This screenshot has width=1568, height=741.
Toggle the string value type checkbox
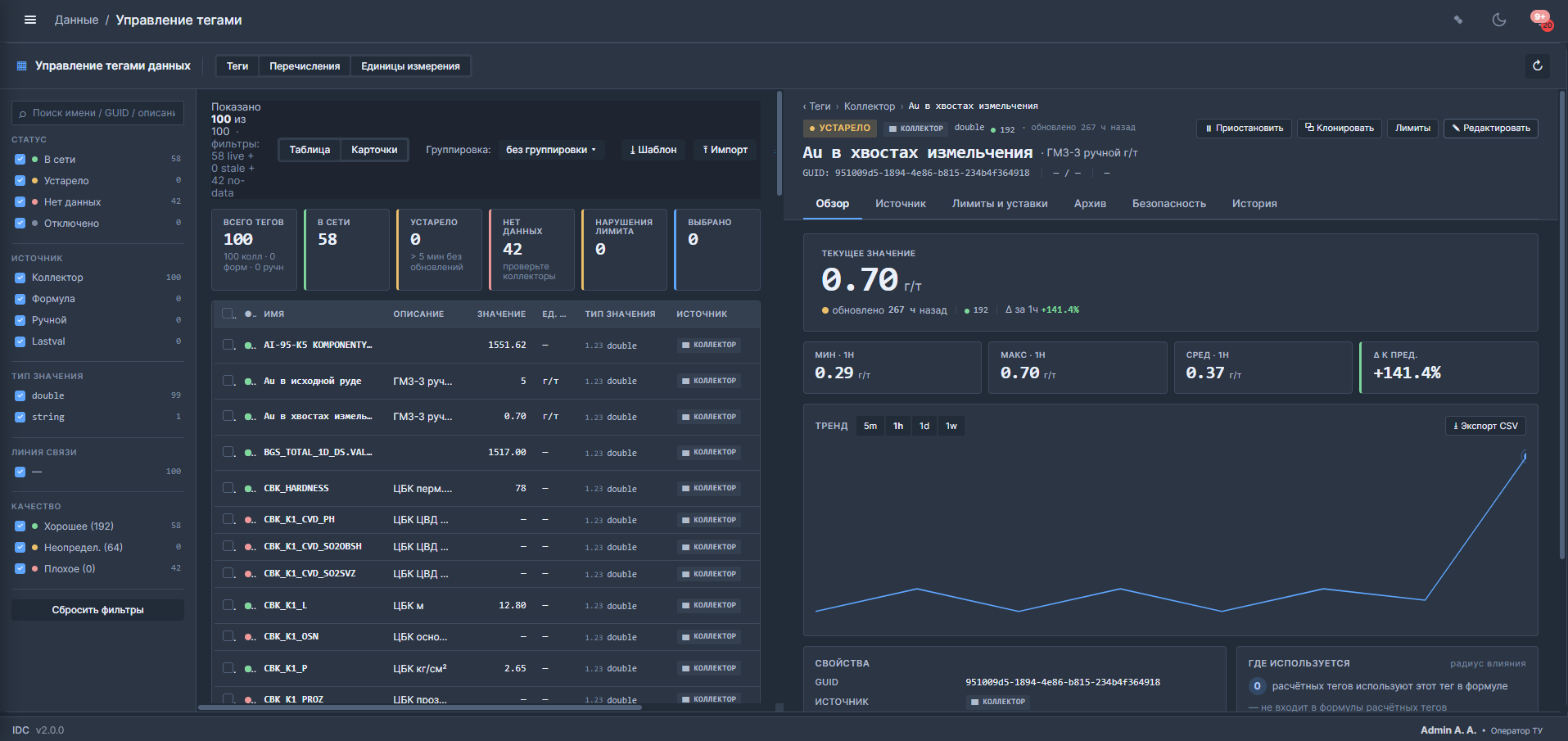pyautogui.click(x=20, y=417)
